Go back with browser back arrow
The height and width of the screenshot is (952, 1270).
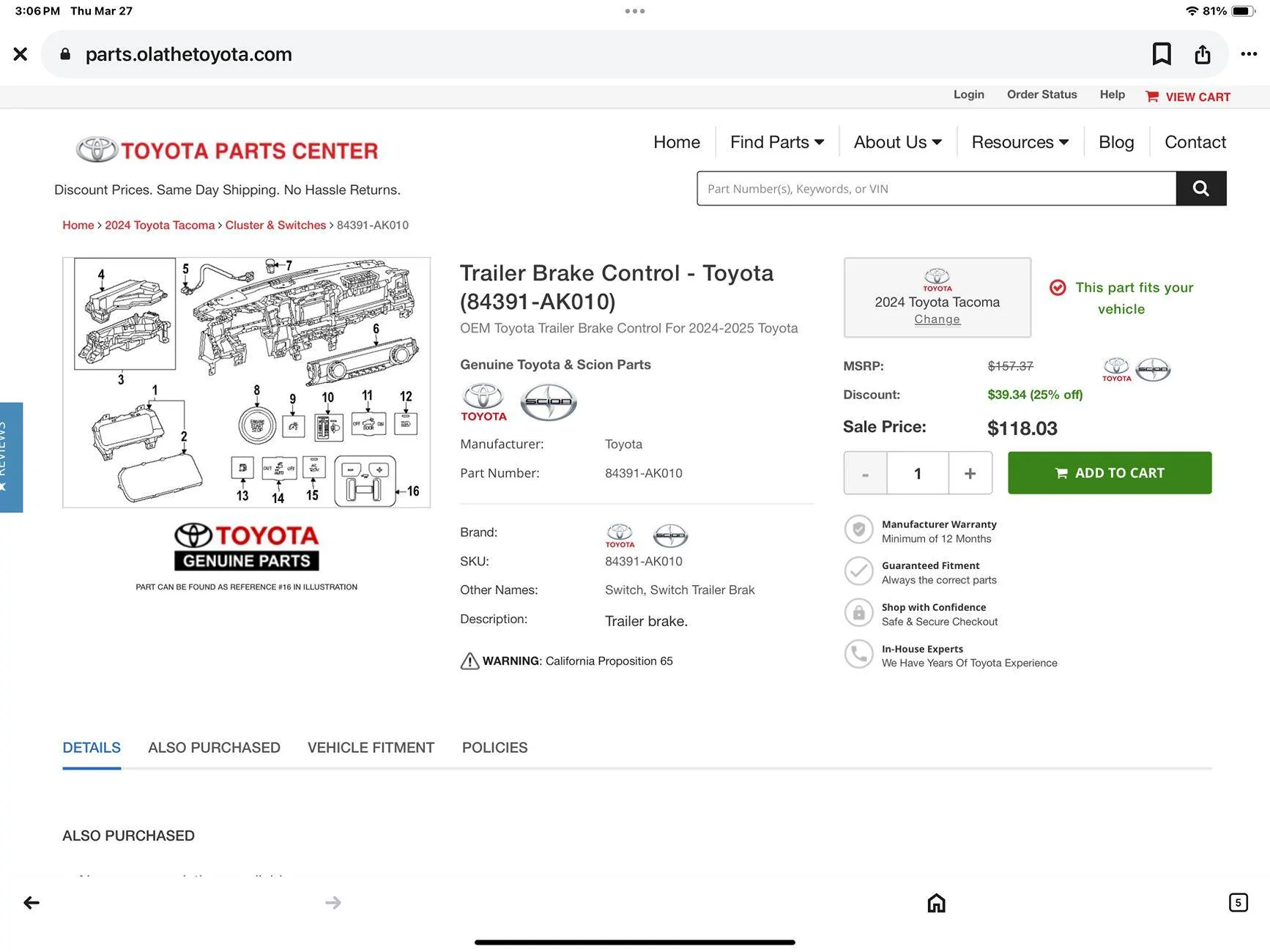click(31, 902)
